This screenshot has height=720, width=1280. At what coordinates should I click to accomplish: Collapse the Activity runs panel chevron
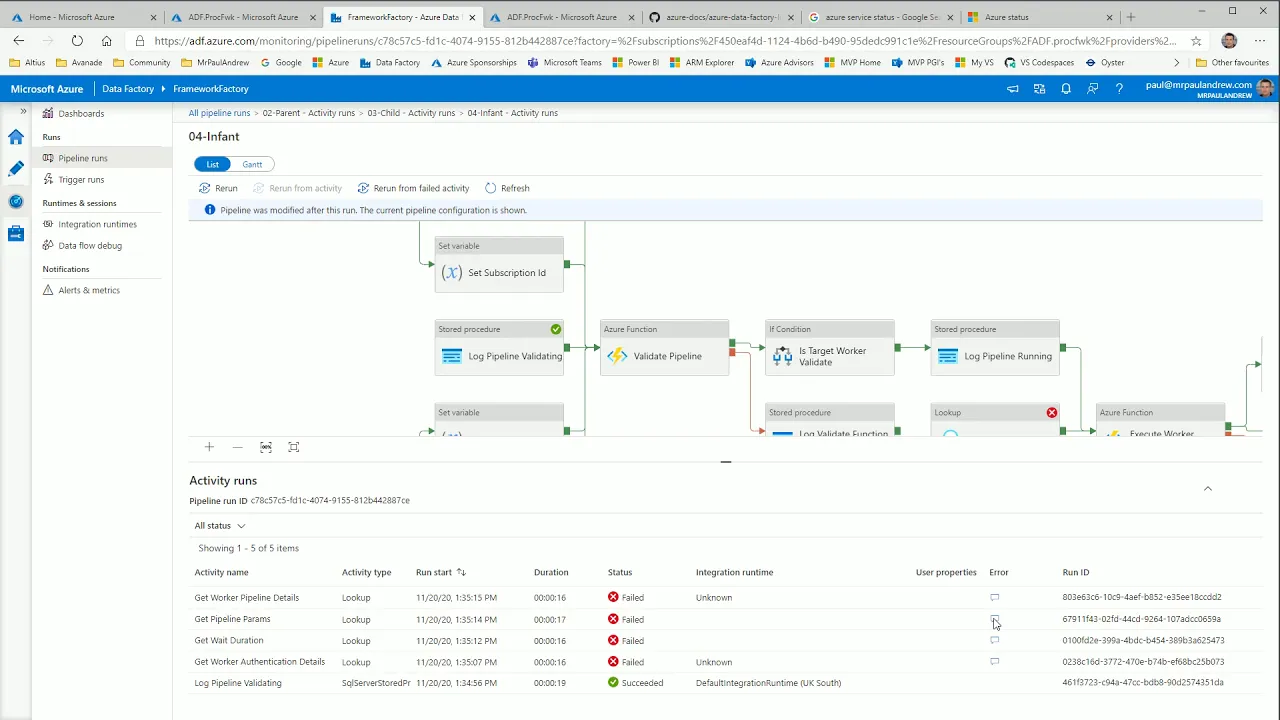(x=1207, y=489)
